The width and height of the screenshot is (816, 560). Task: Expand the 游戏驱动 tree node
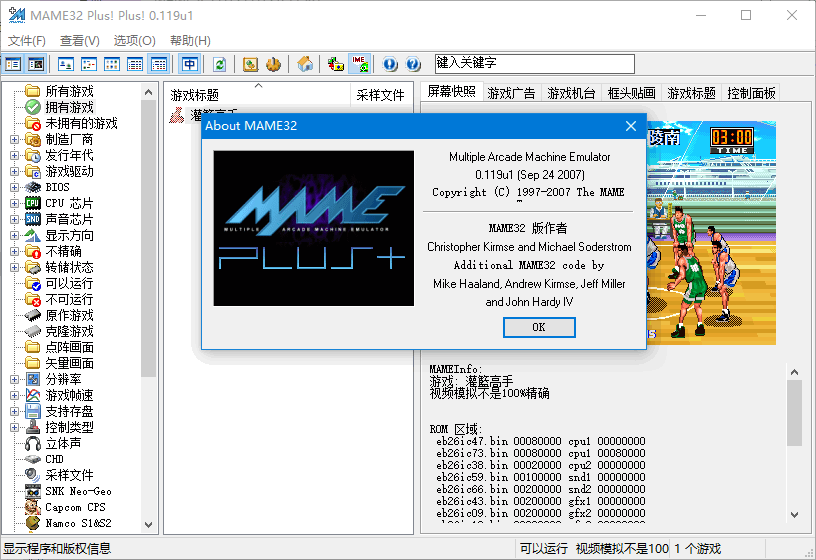point(15,171)
